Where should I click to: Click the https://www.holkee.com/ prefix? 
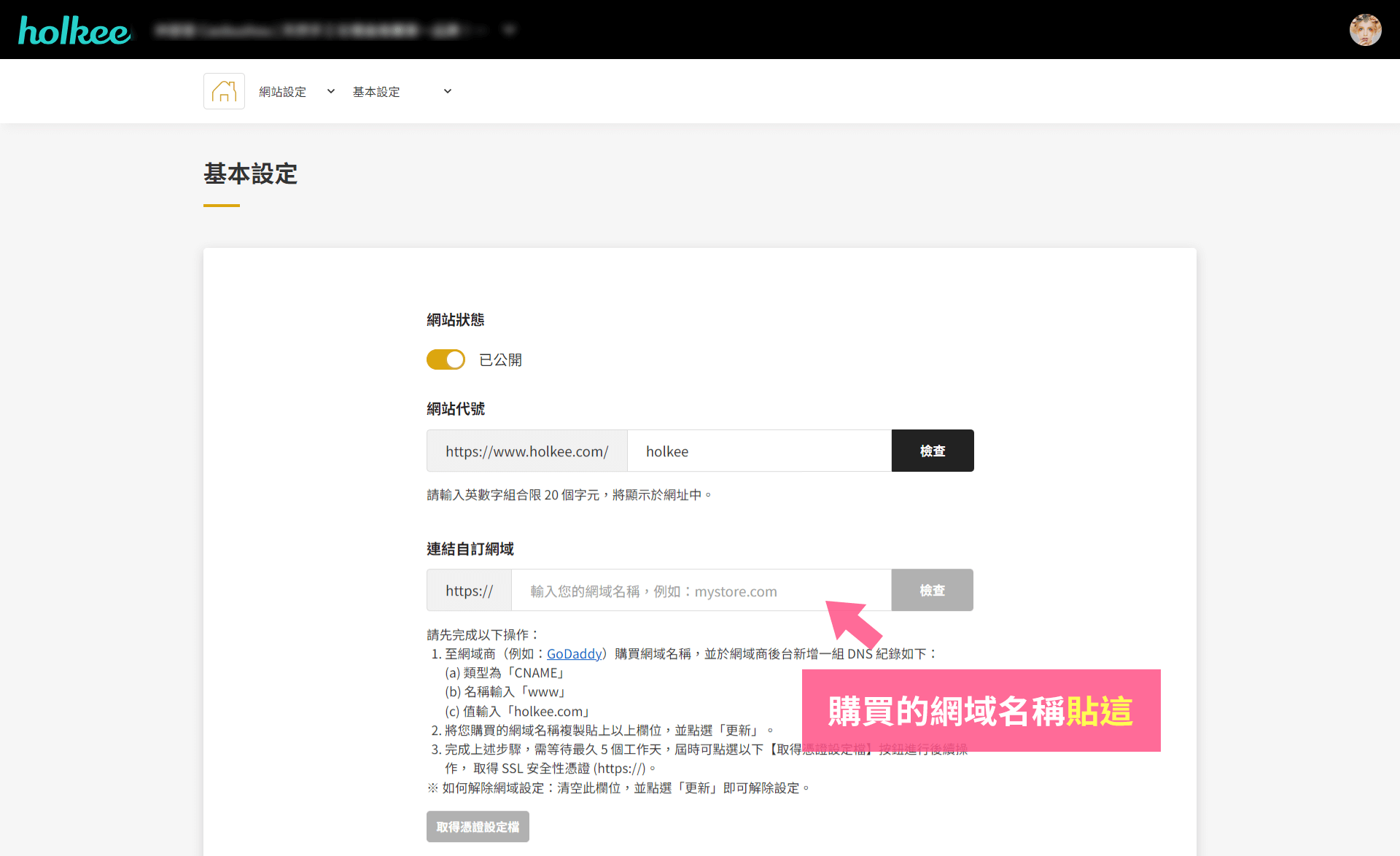tap(527, 451)
